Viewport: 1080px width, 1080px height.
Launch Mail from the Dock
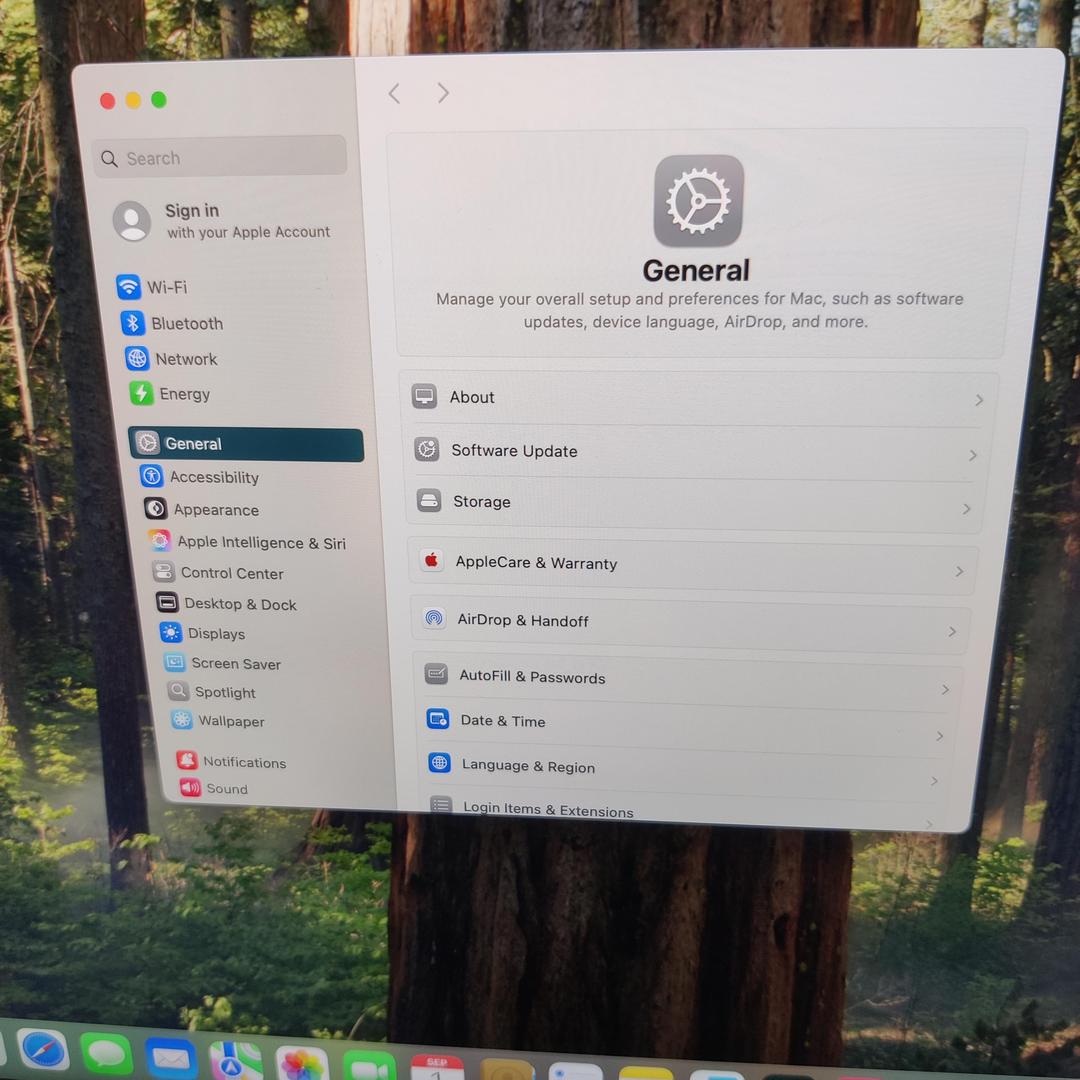(x=171, y=1058)
